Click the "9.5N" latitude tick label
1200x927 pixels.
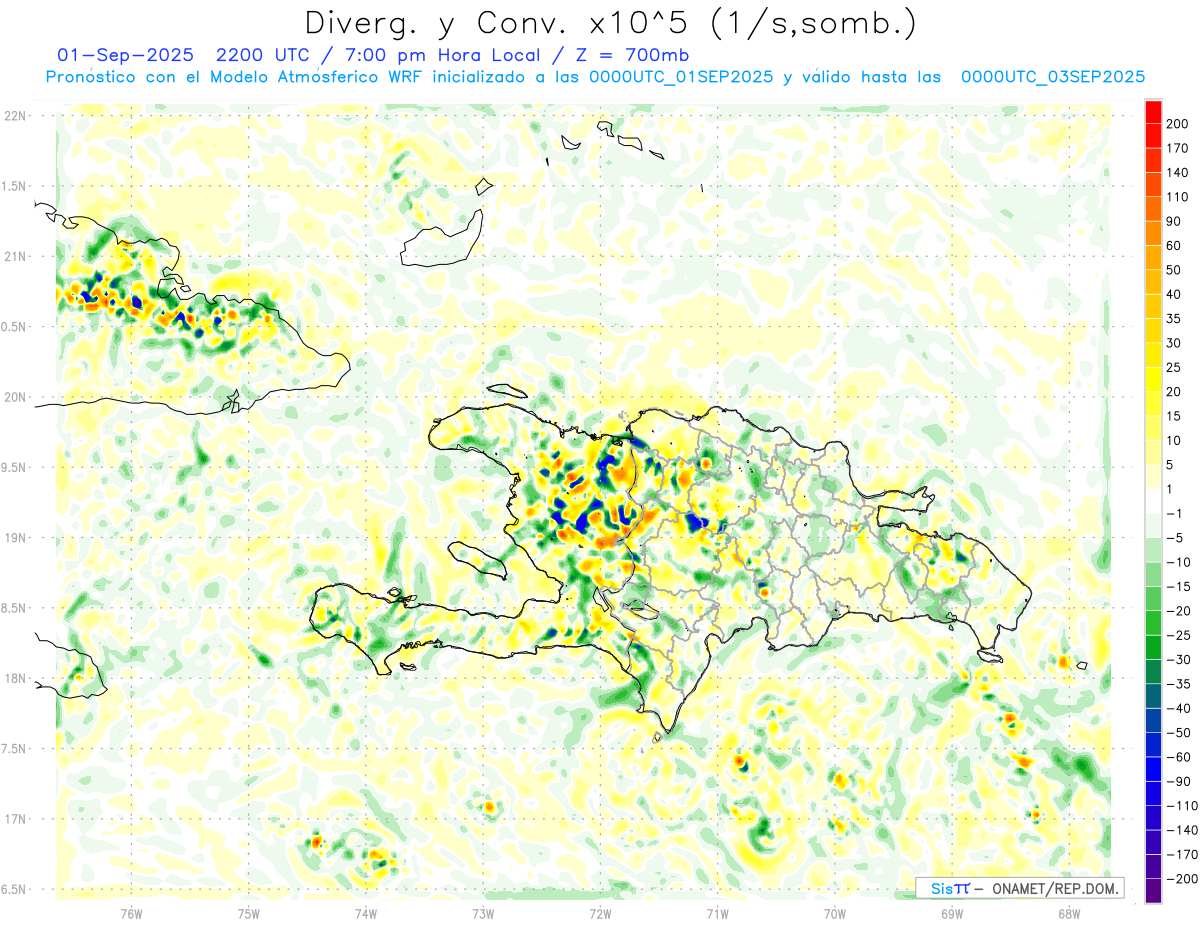coord(14,467)
